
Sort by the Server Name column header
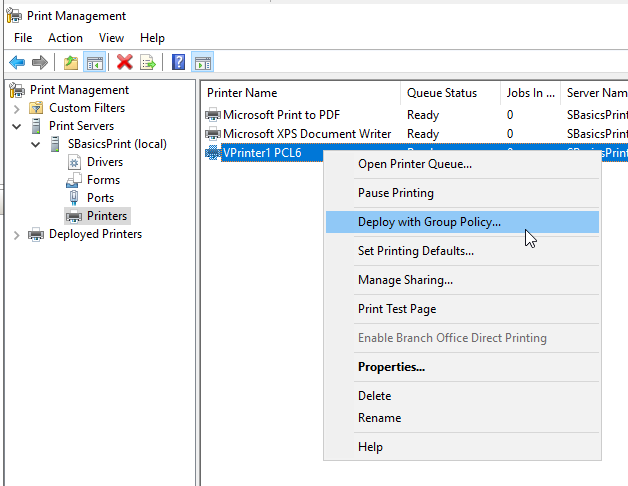[x=594, y=93]
